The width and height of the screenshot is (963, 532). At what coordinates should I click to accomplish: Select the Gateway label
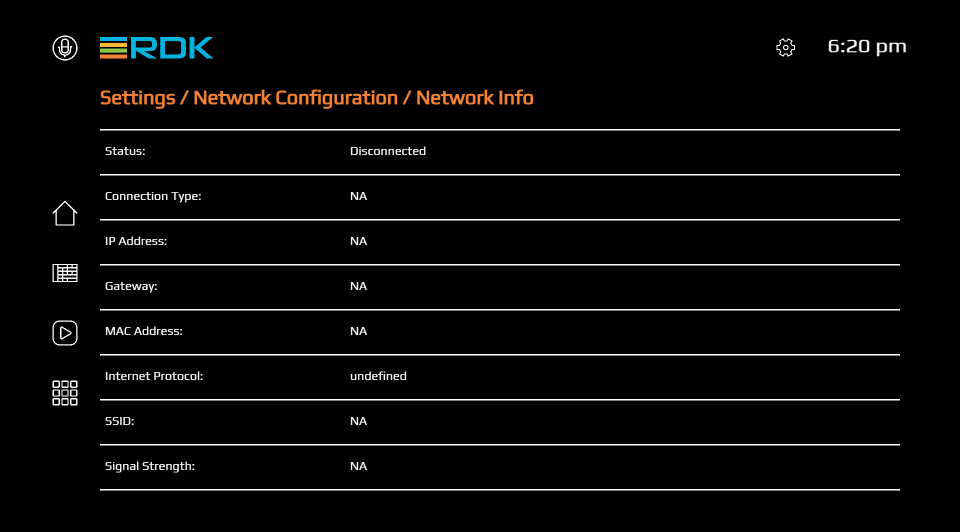131,286
